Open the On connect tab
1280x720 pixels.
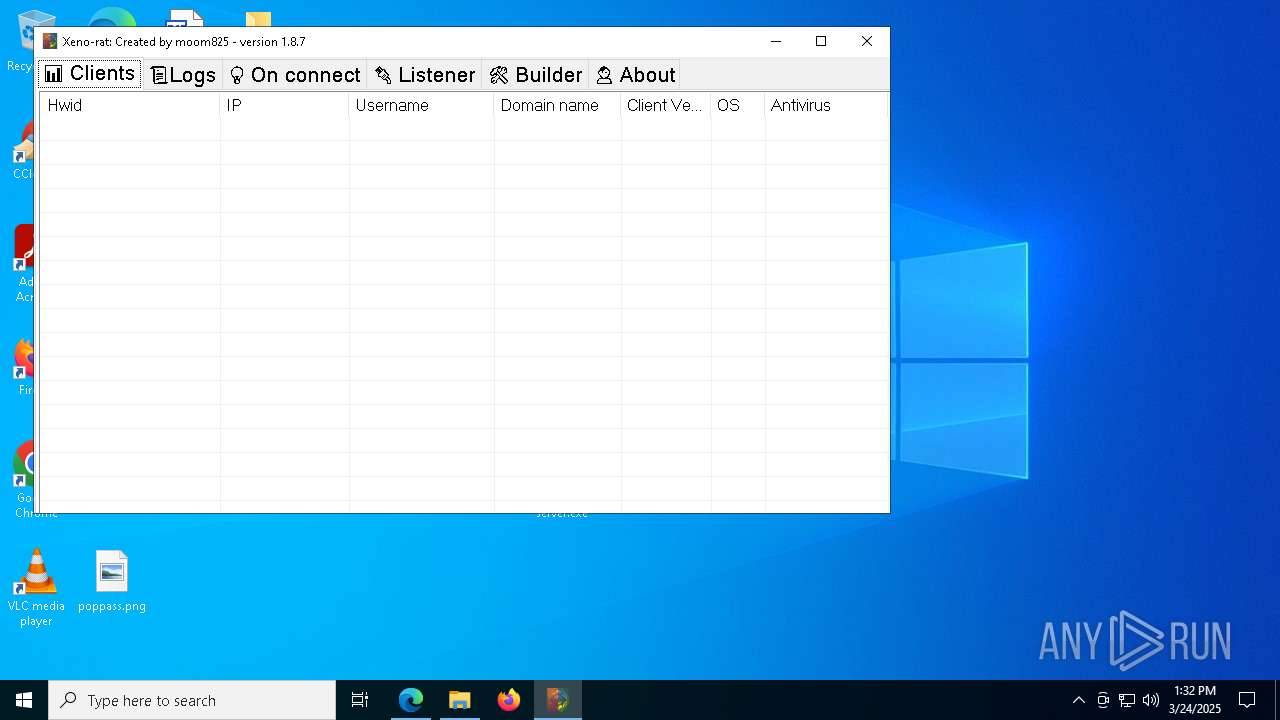click(295, 75)
